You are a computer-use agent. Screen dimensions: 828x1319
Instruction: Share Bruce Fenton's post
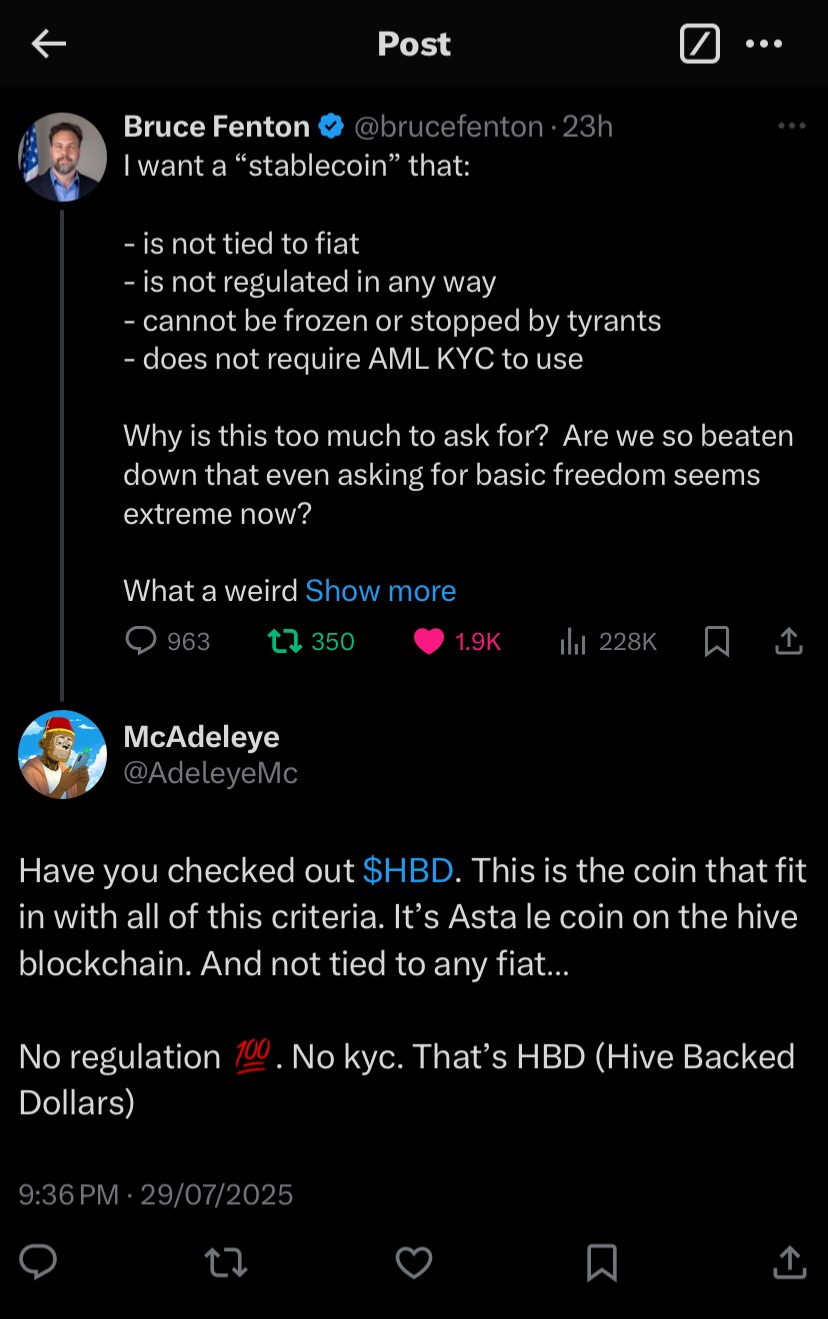[x=789, y=641]
